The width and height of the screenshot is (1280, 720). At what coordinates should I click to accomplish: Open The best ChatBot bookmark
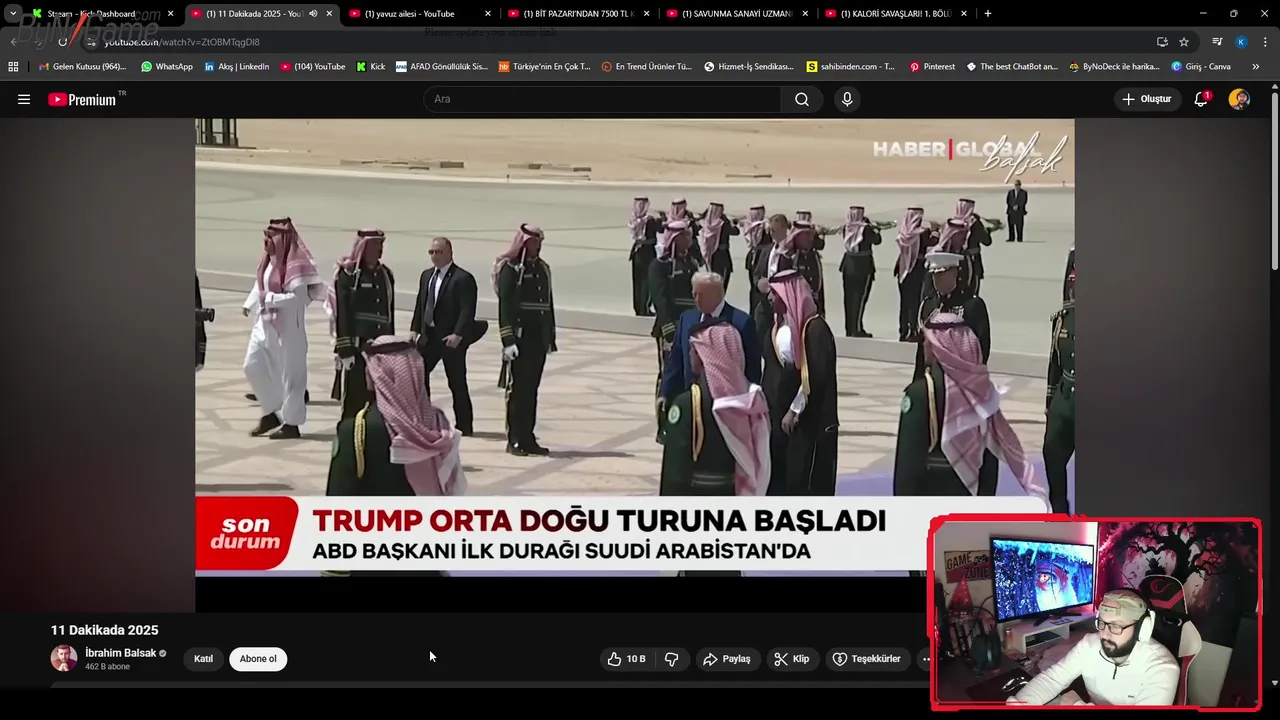pos(1012,67)
